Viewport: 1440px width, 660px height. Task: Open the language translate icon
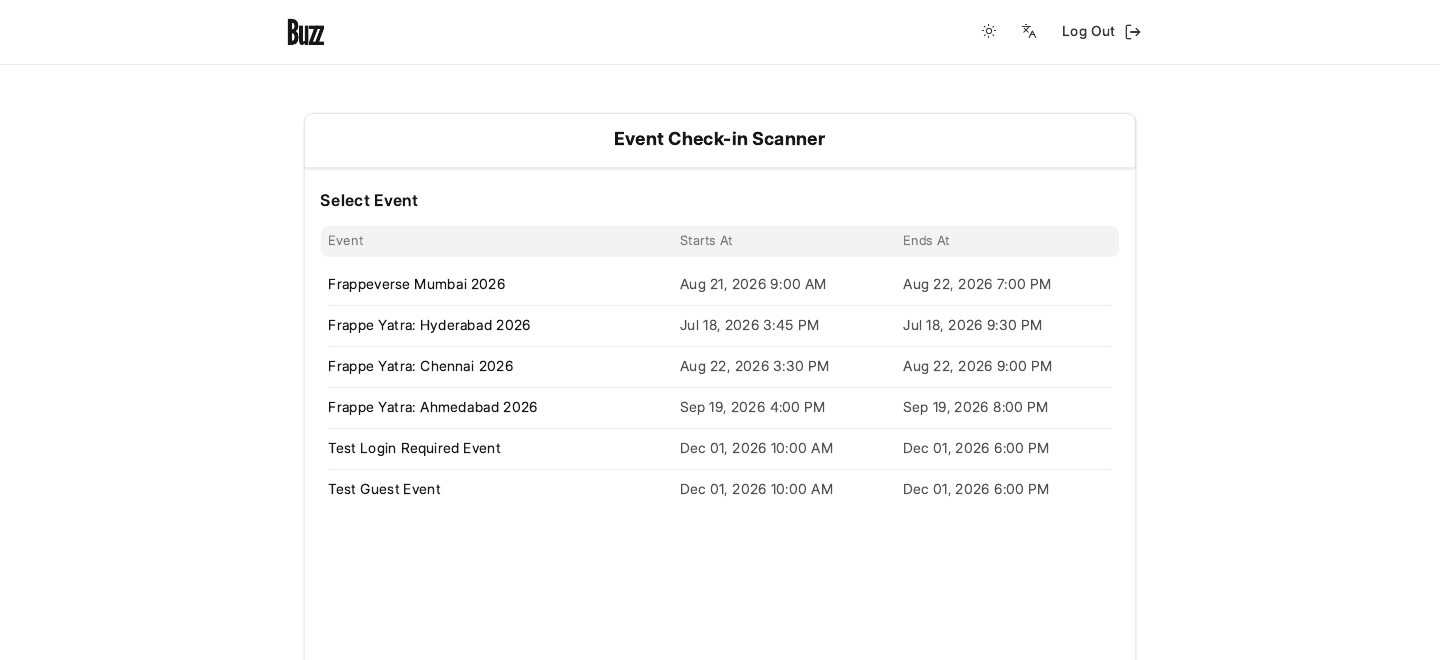(x=1029, y=32)
